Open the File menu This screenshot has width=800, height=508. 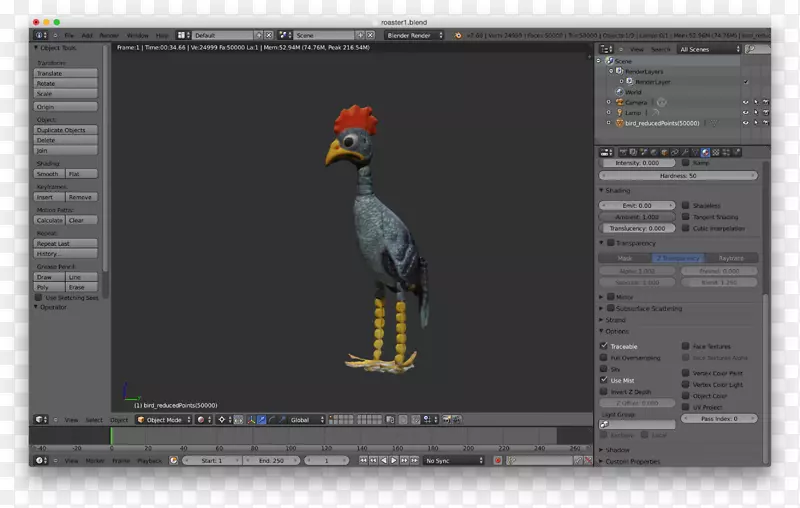pos(69,35)
